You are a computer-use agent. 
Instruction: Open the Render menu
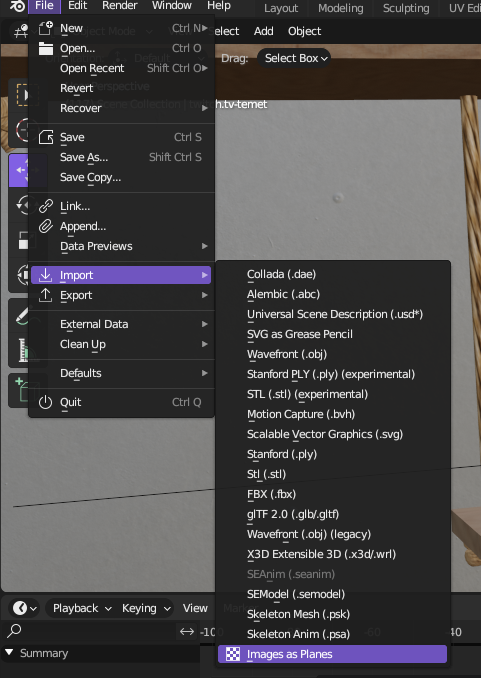119,6
